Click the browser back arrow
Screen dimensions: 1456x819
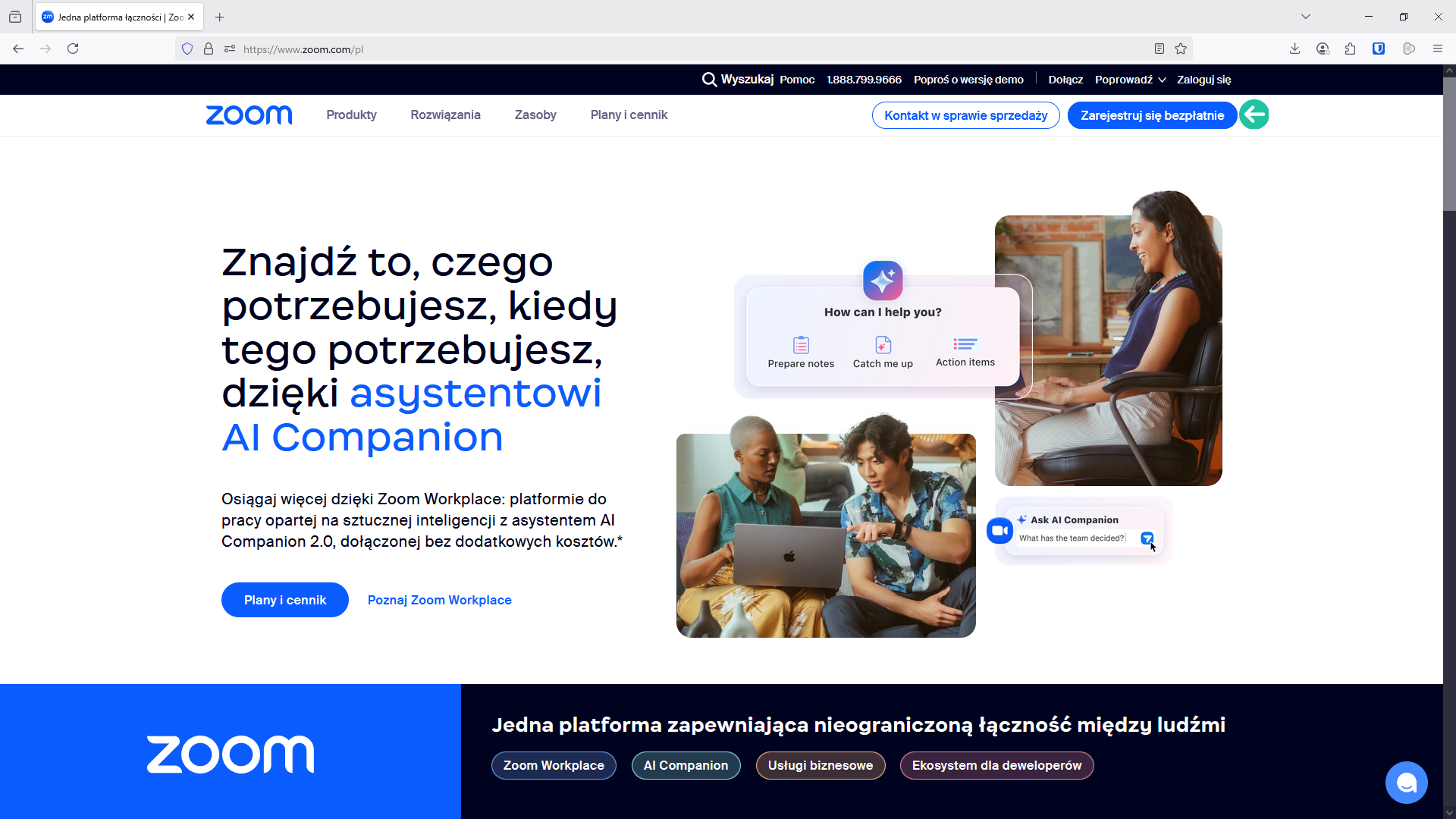click(x=18, y=49)
